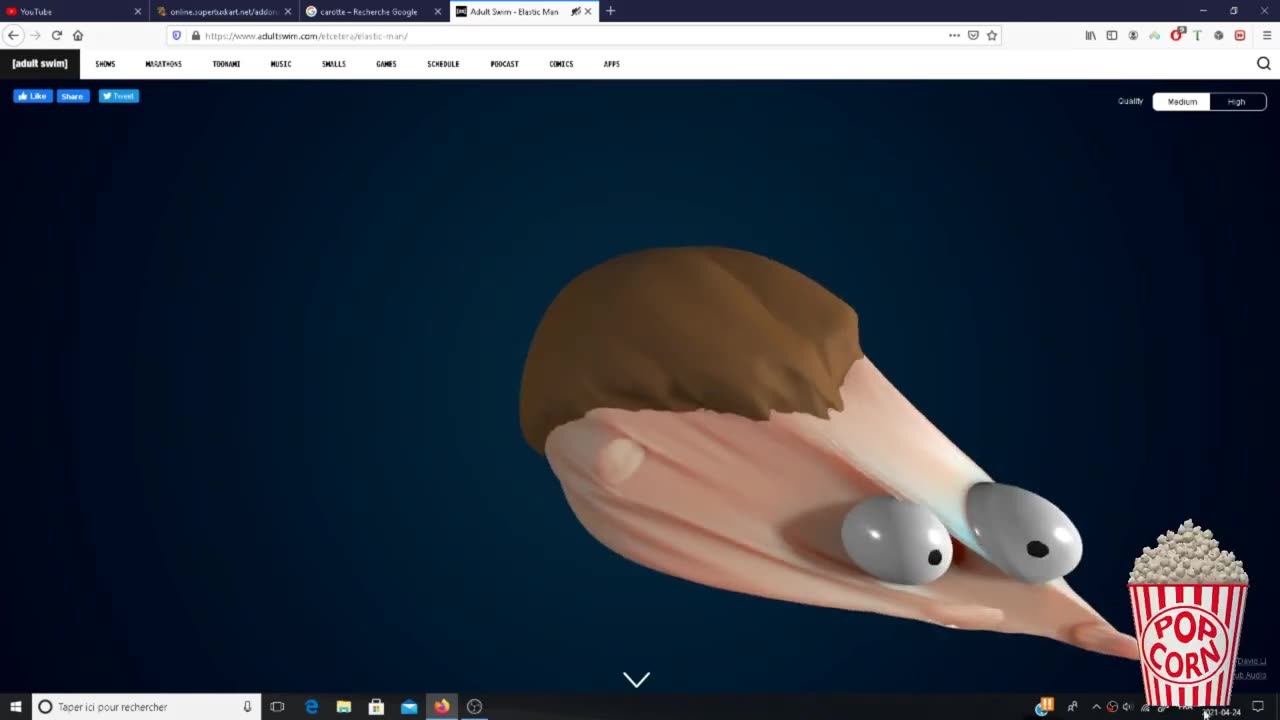The height and width of the screenshot is (720, 1280).
Task: Open the MUSIC menu item
Action: point(281,64)
